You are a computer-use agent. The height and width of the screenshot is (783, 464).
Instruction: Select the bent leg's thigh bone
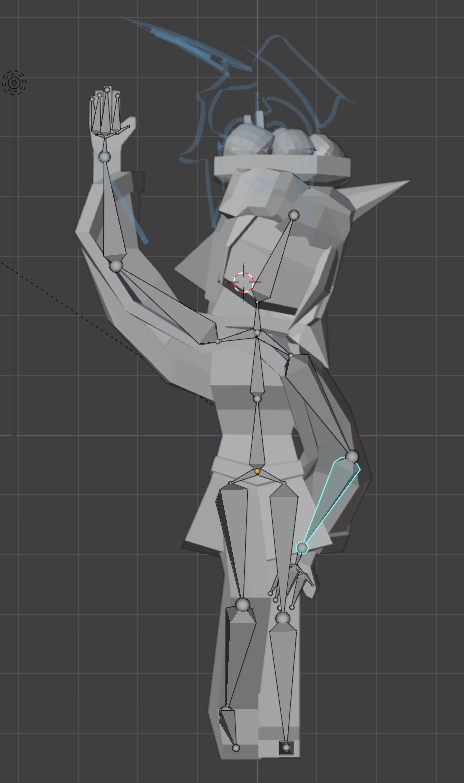click(x=234, y=539)
